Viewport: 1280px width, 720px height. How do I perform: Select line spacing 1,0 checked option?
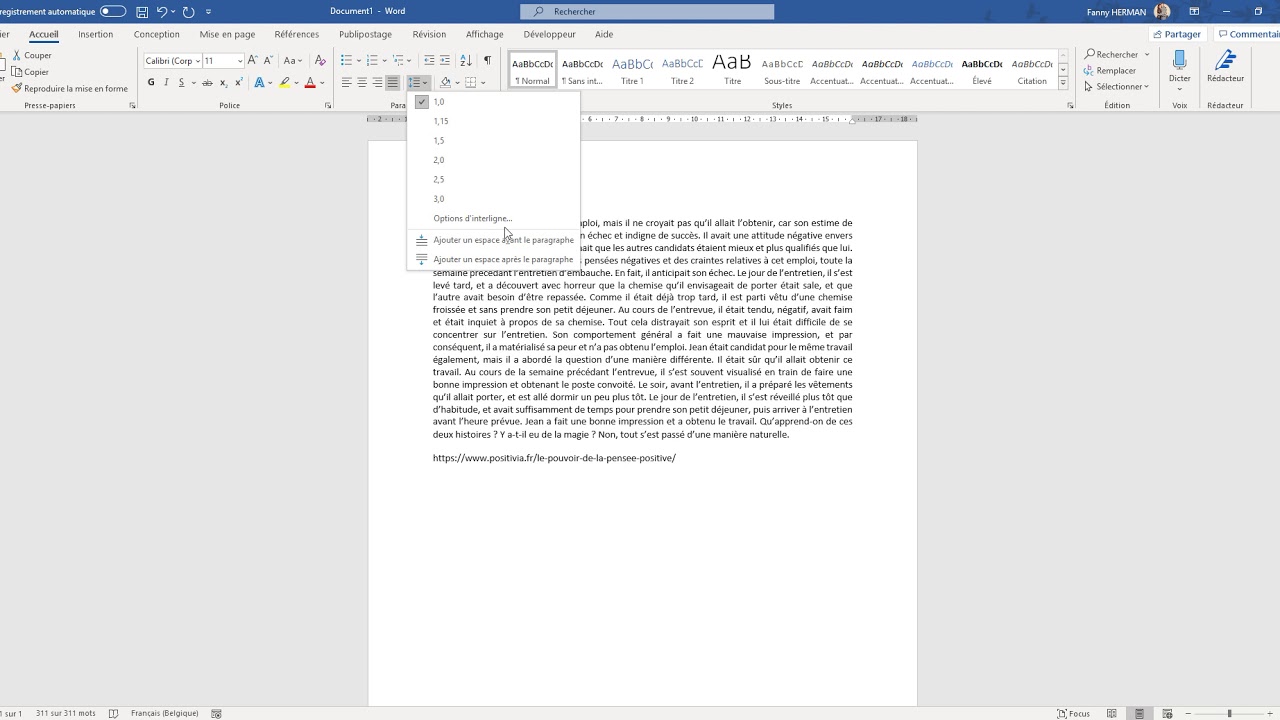(x=493, y=102)
